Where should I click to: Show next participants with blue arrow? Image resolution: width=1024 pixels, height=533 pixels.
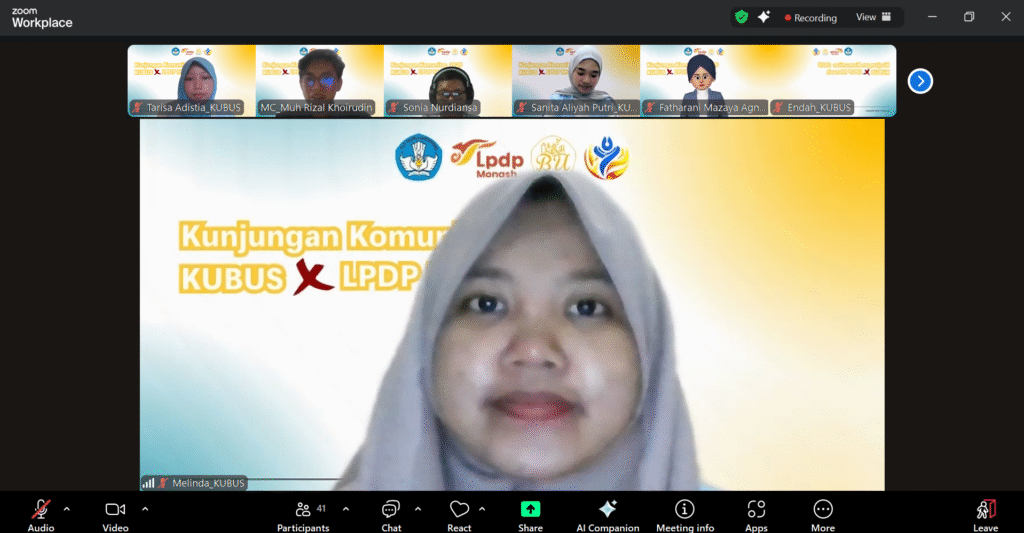click(920, 81)
